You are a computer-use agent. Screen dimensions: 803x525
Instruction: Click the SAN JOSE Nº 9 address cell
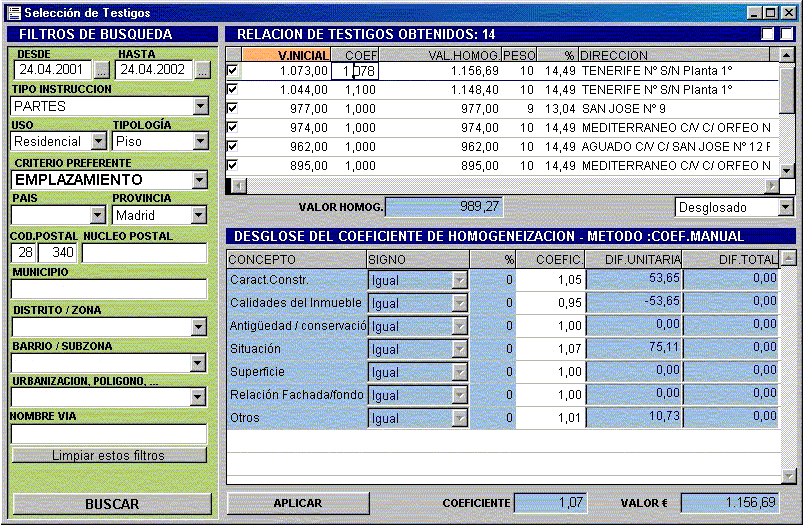click(679, 109)
